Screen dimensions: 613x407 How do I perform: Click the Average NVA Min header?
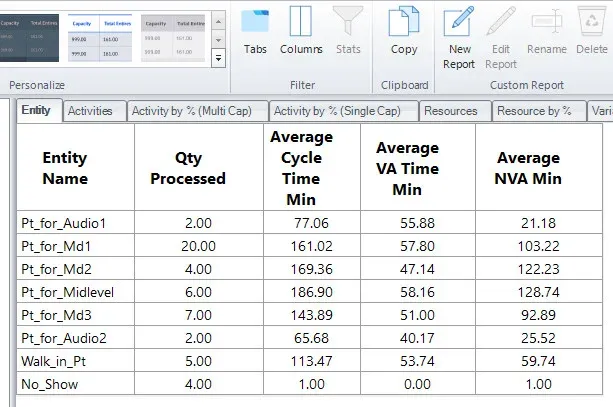point(539,167)
